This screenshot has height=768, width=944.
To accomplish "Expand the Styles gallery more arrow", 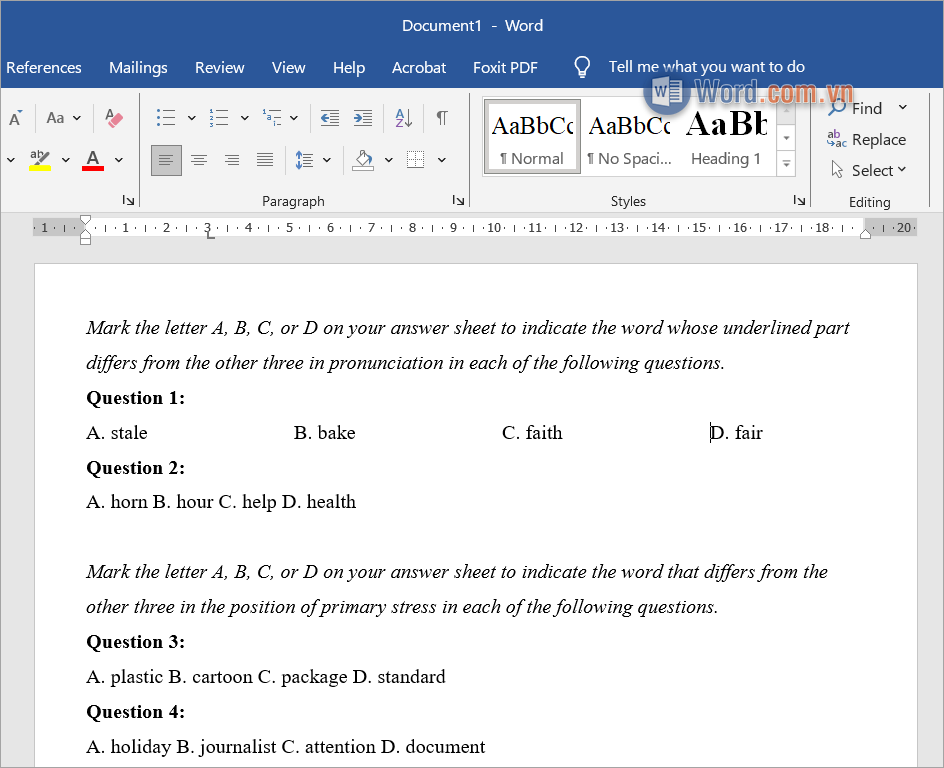I will 787,164.
